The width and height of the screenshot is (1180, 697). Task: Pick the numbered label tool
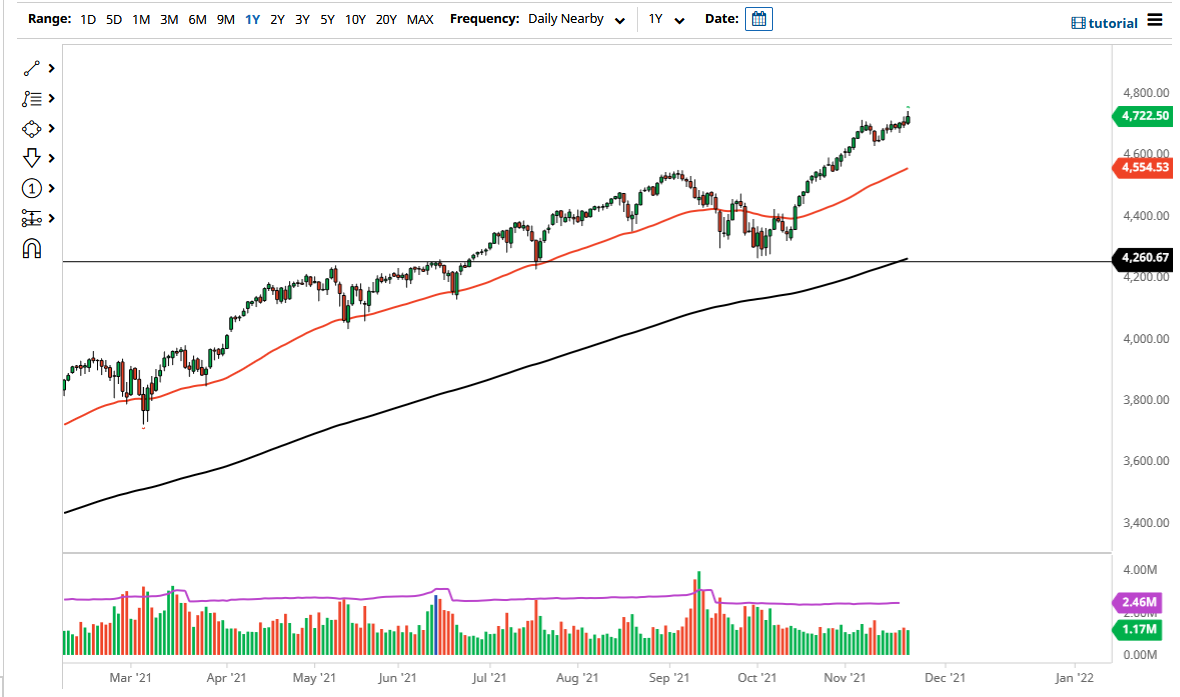pos(30,188)
